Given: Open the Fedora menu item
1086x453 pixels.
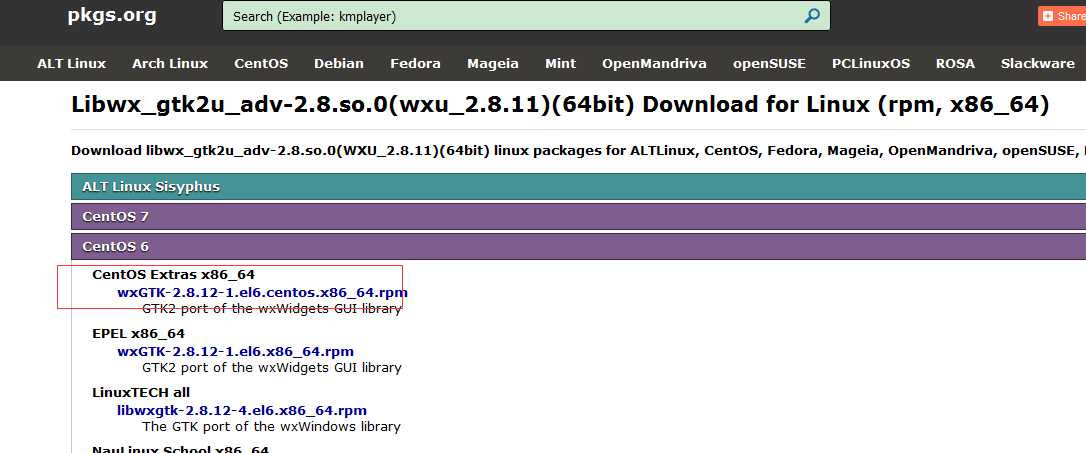Looking at the screenshot, I should point(416,64).
